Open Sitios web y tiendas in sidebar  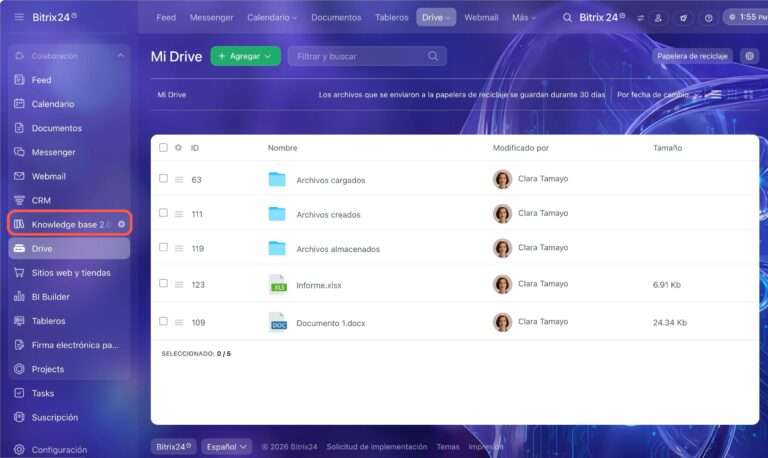coord(69,273)
